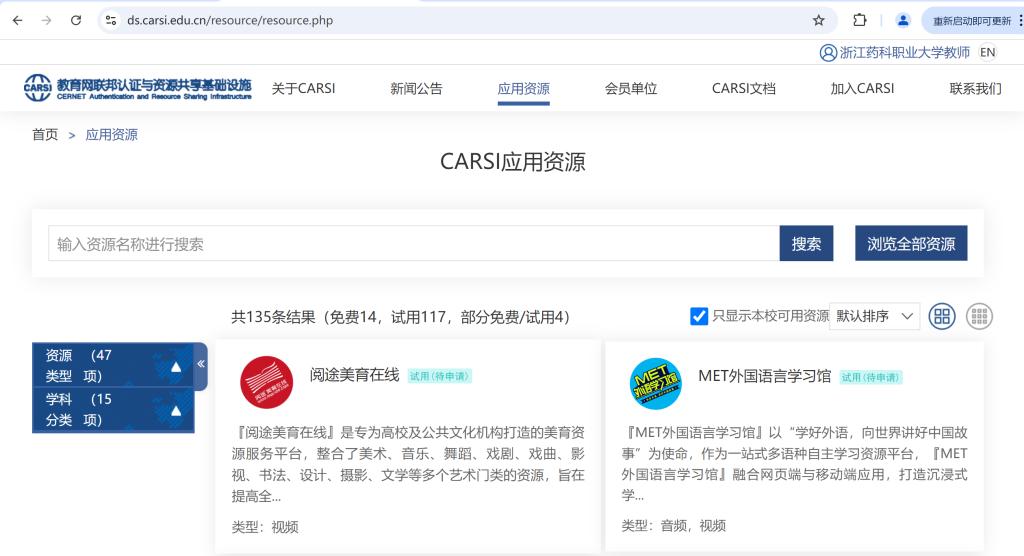The height and width of the screenshot is (556, 1024).
Task: Switch language with the EN button
Action: click(987, 52)
